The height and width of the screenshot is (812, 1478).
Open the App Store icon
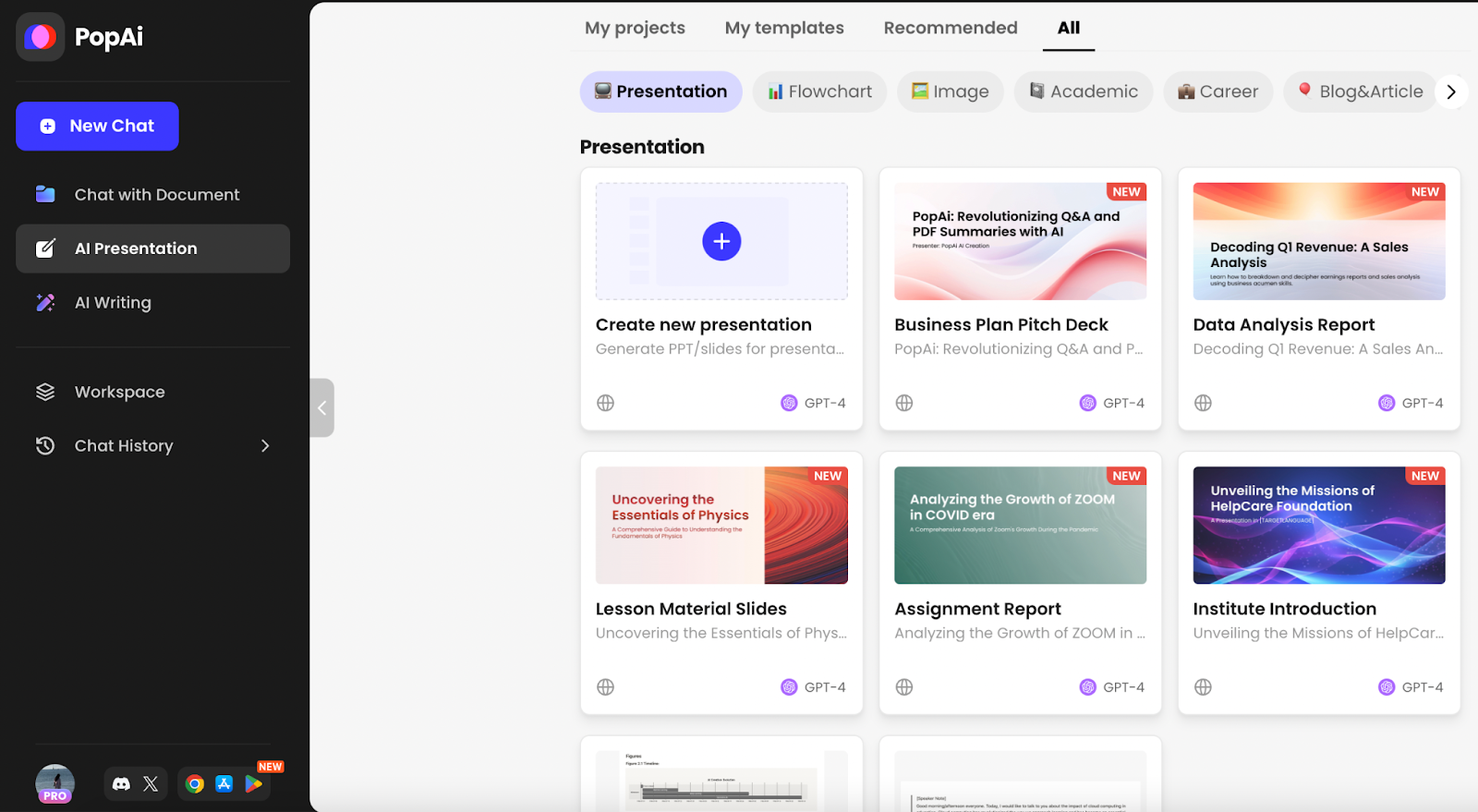point(224,784)
